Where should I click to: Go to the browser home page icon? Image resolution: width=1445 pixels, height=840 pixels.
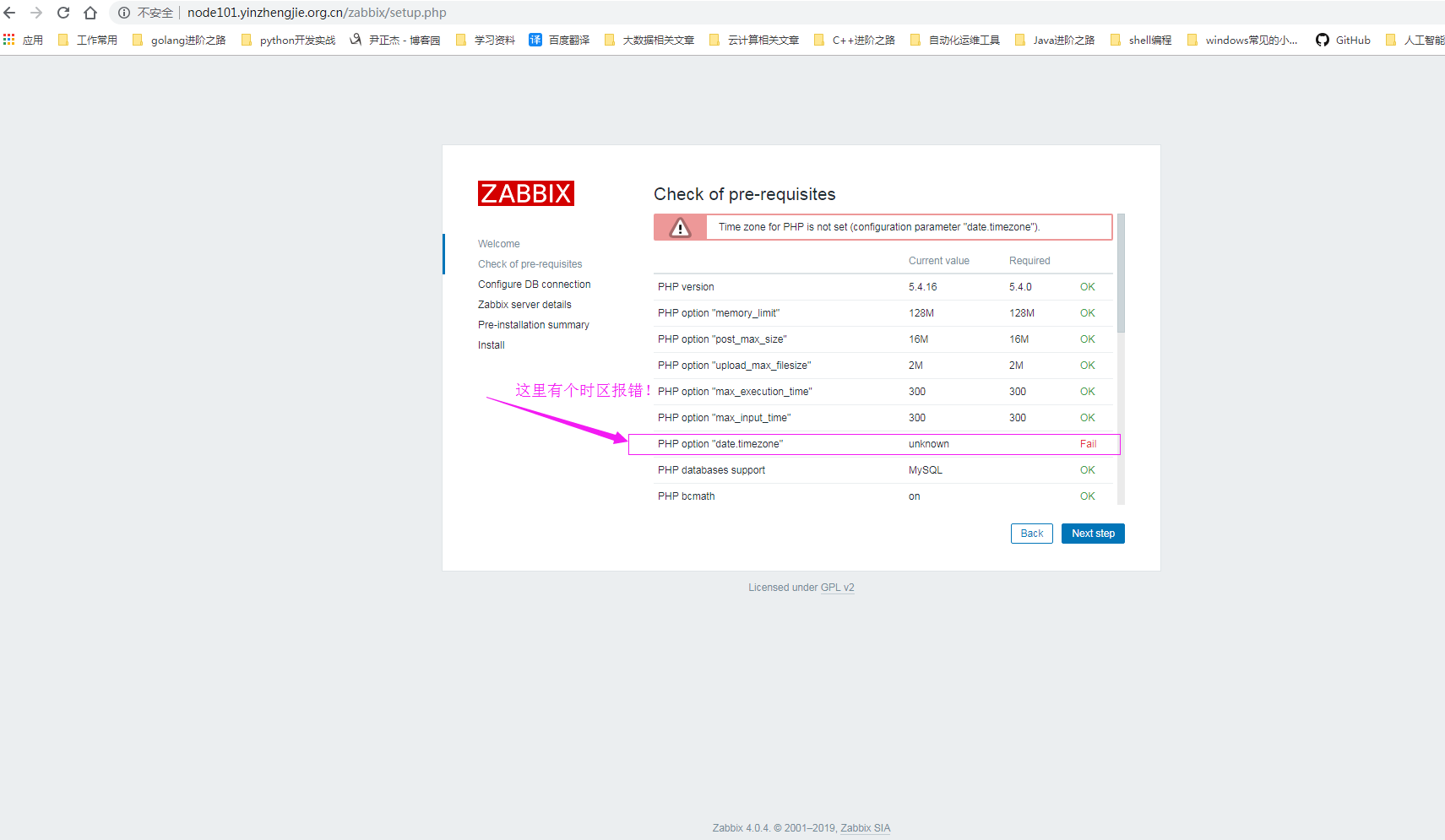click(90, 13)
